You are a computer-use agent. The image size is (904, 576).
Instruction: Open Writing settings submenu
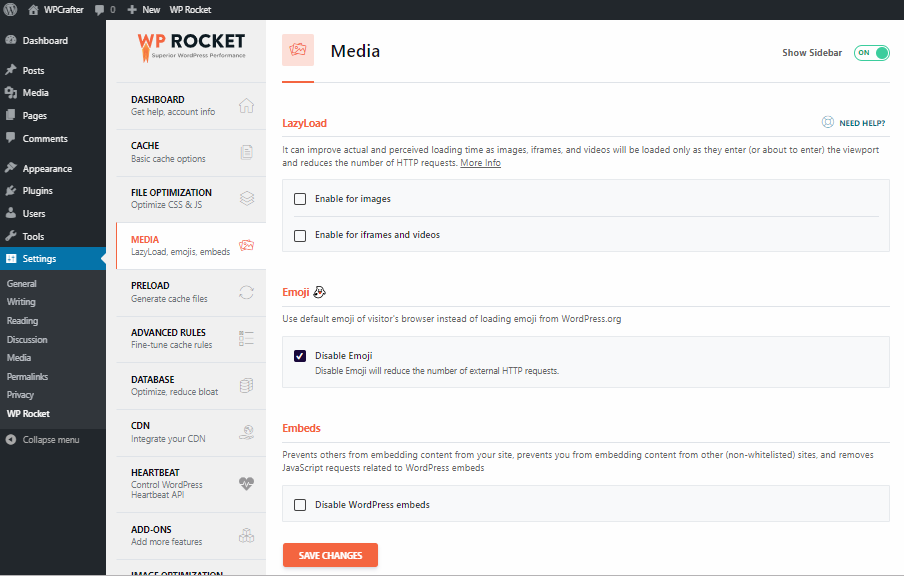click(21, 302)
